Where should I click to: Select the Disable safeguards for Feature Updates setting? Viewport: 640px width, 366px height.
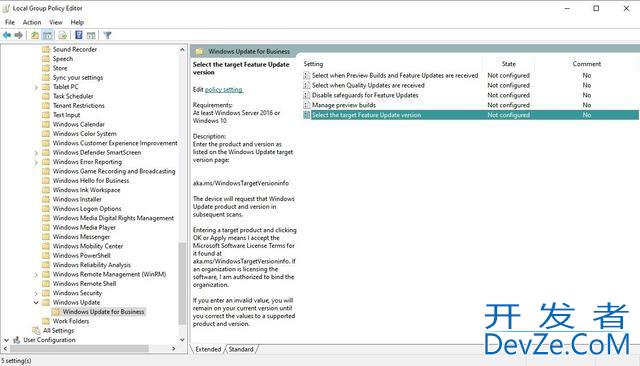[x=365, y=95]
